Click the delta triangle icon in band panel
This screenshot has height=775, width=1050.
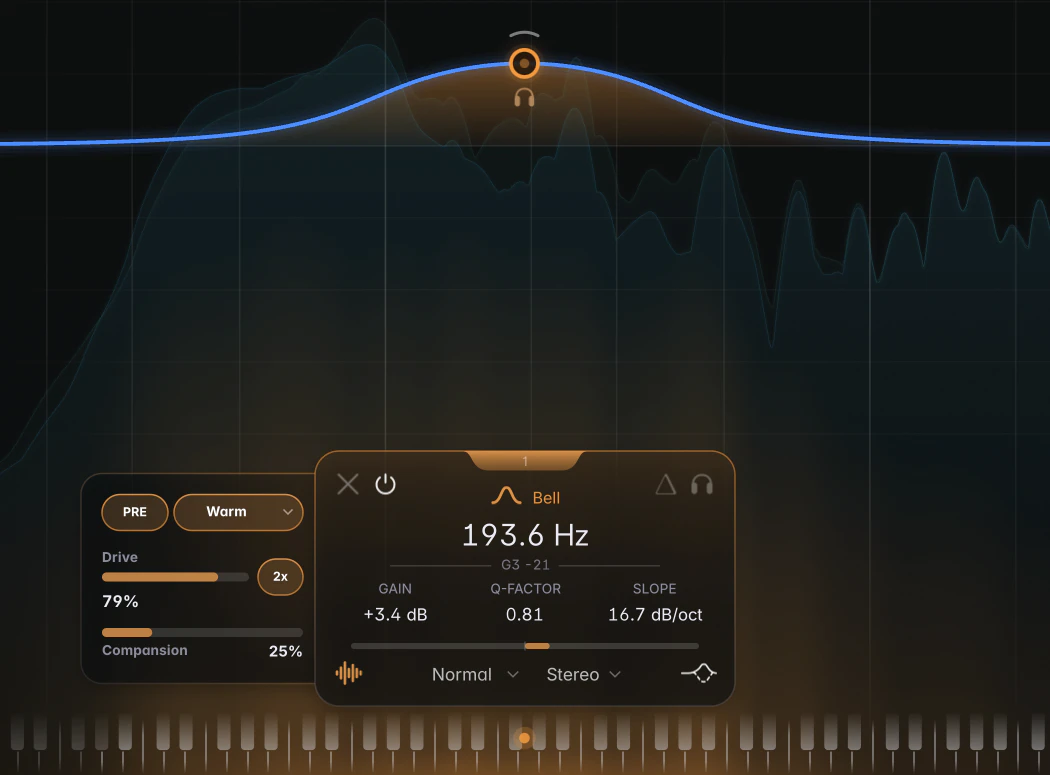coord(666,484)
